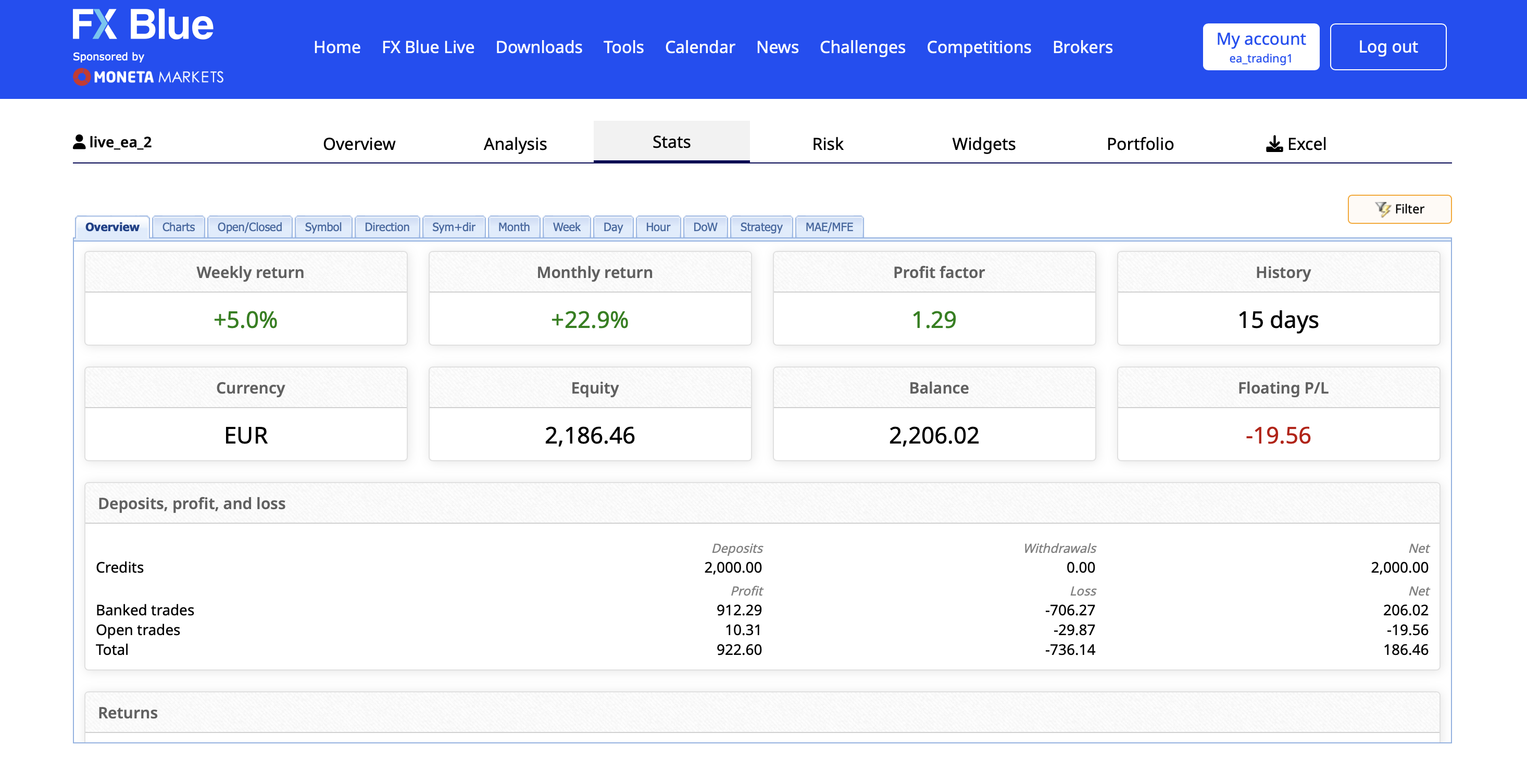Open the Downloads navigation menu

(538, 47)
